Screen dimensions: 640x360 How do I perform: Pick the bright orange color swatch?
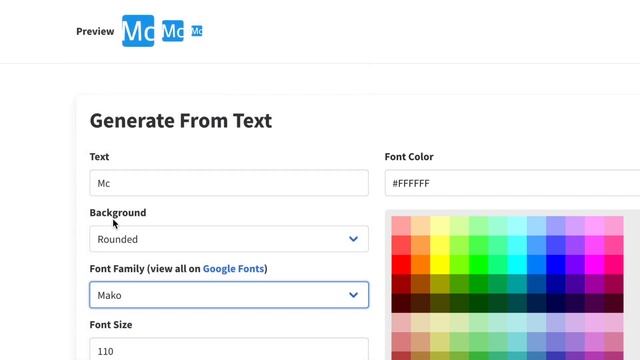(420, 265)
